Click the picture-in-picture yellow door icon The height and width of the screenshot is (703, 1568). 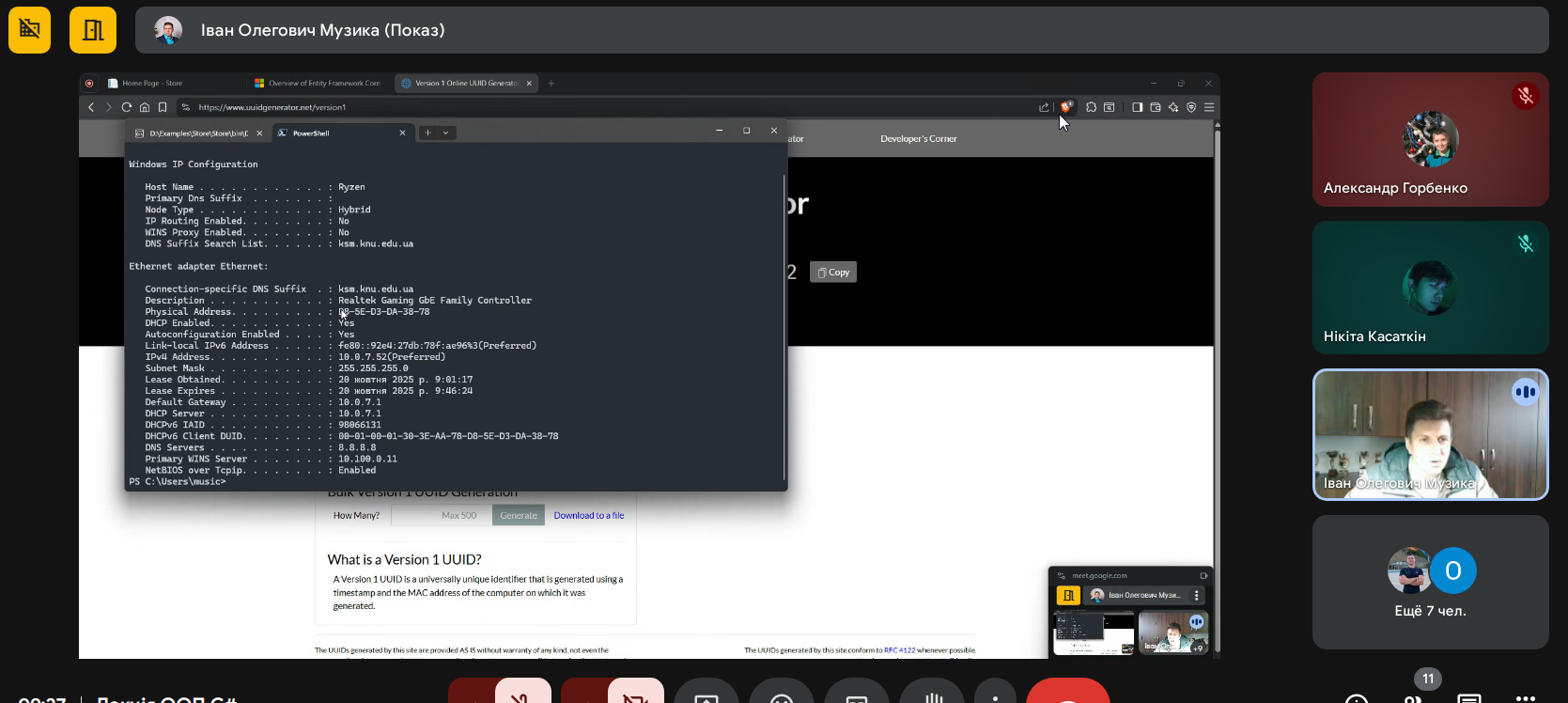click(x=1068, y=596)
